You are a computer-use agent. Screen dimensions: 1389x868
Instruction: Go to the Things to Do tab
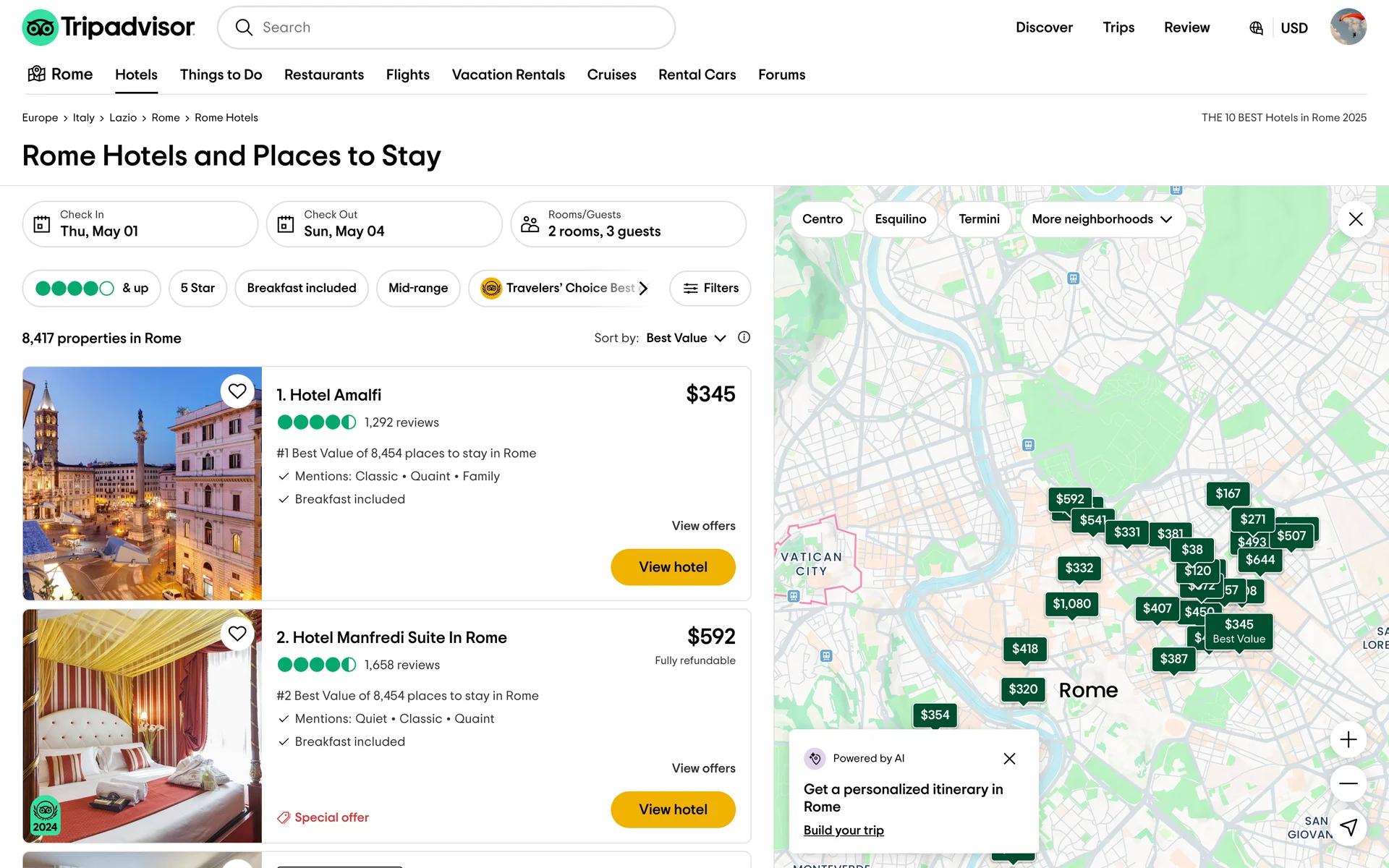[x=221, y=75]
